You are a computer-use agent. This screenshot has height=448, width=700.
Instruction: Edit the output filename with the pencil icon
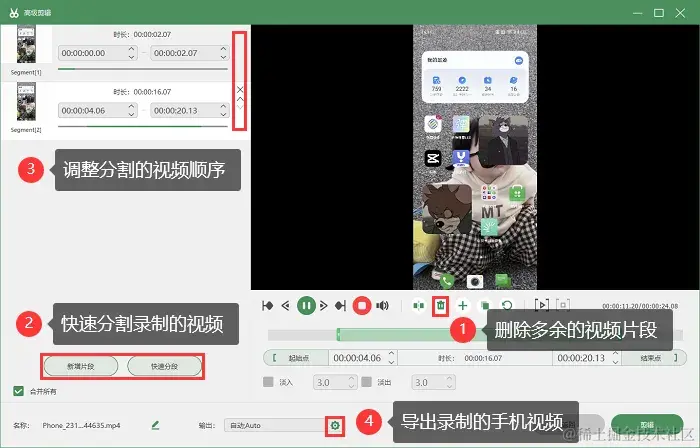point(155,425)
